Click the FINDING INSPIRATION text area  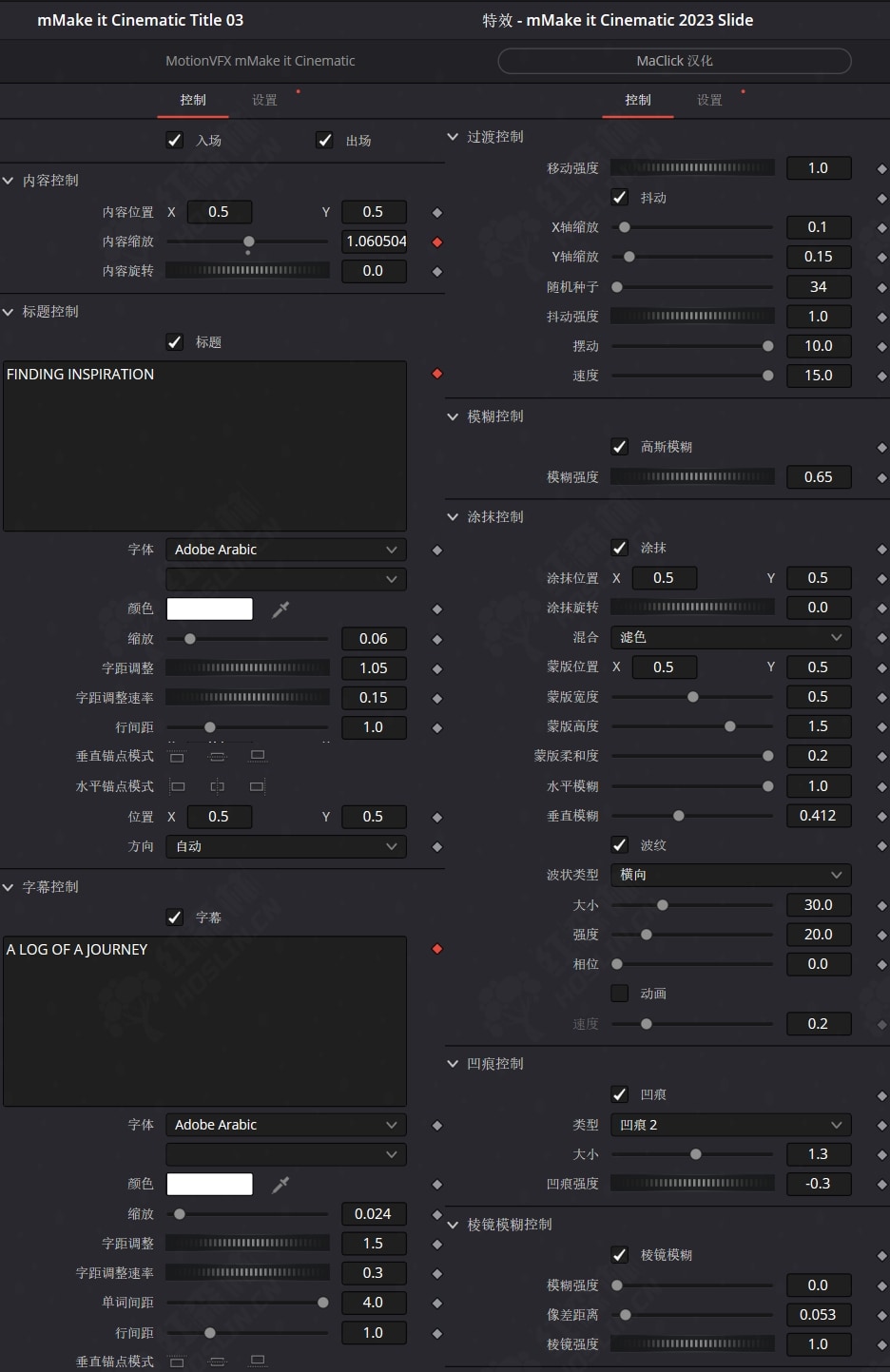[204, 446]
